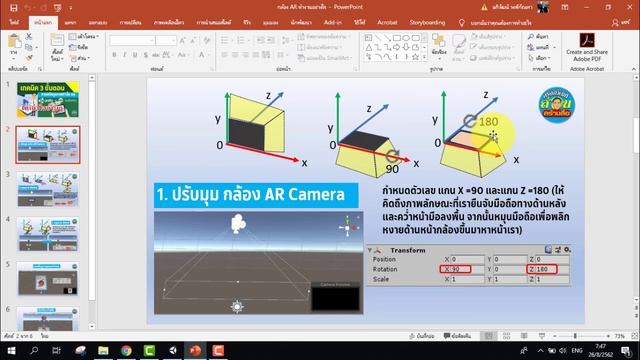The height and width of the screenshot is (360, 640).
Task: Align text left
Action: pyautogui.click(x=225, y=55)
